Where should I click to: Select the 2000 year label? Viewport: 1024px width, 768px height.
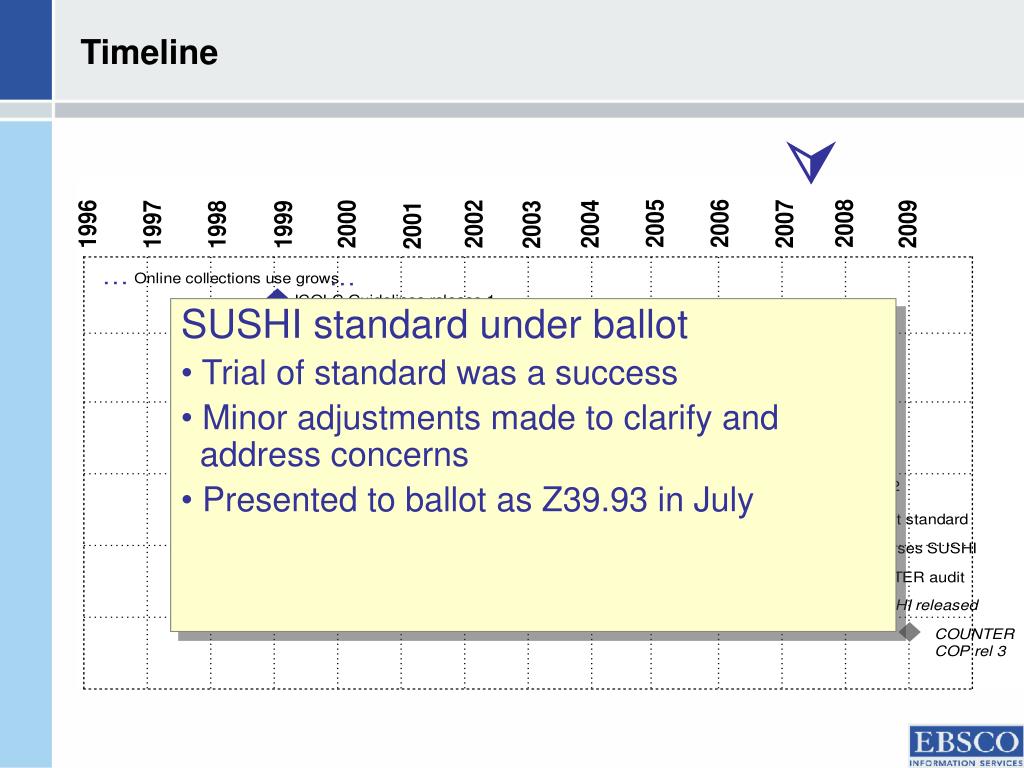click(x=347, y=223)
